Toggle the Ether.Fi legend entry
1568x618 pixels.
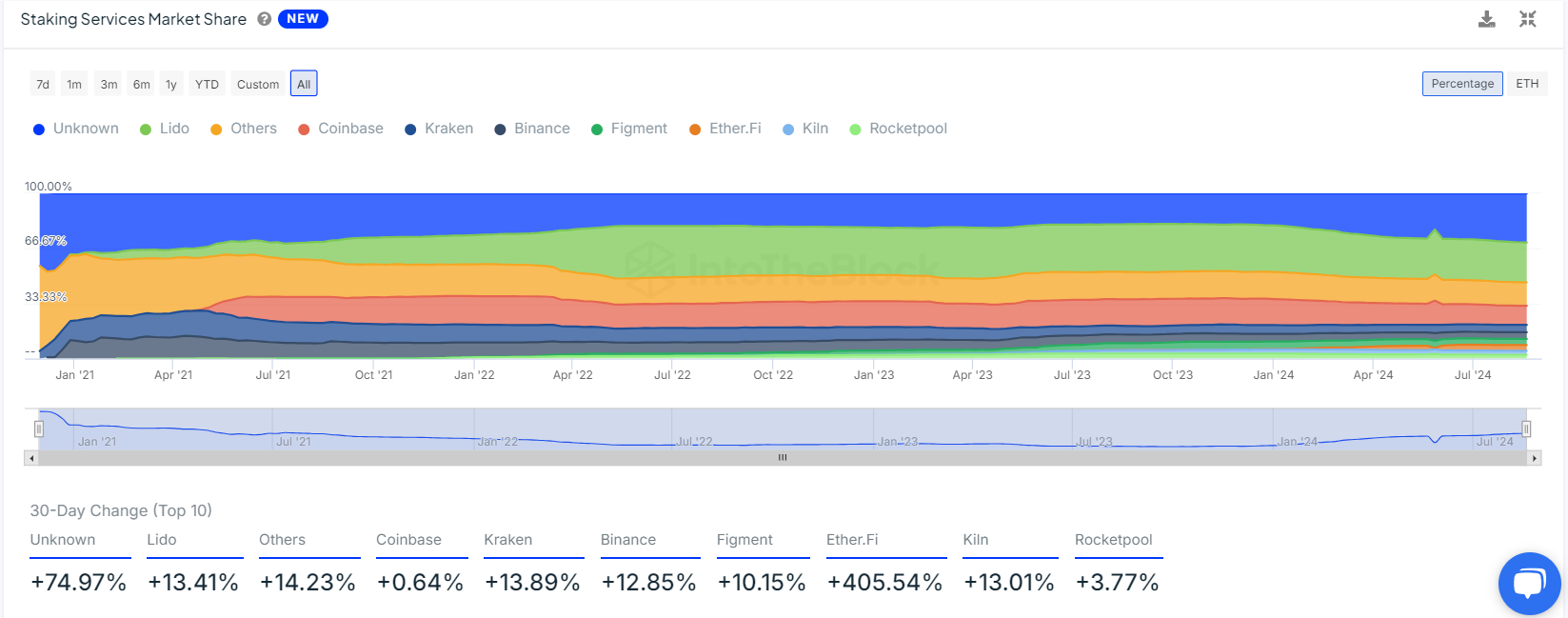coord(725,129)
